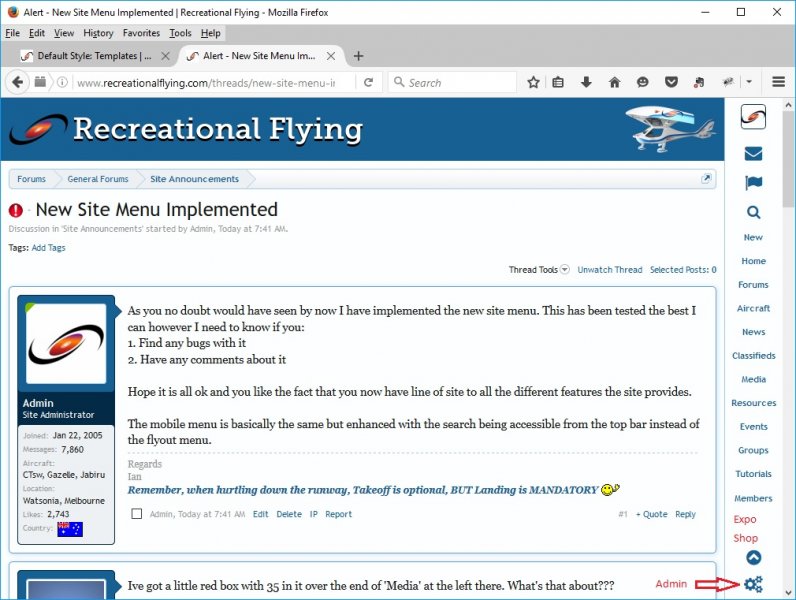Open Events in the sidebar menu
Image resolution: width=796 pixels, height=600 pixels.
point(753,426)
